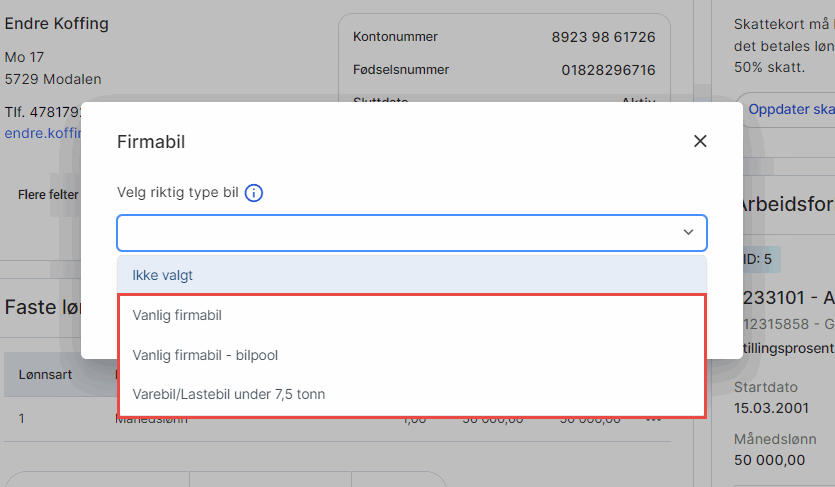
Task: Open three-dot menu on salary row
Action: [655, 418]
